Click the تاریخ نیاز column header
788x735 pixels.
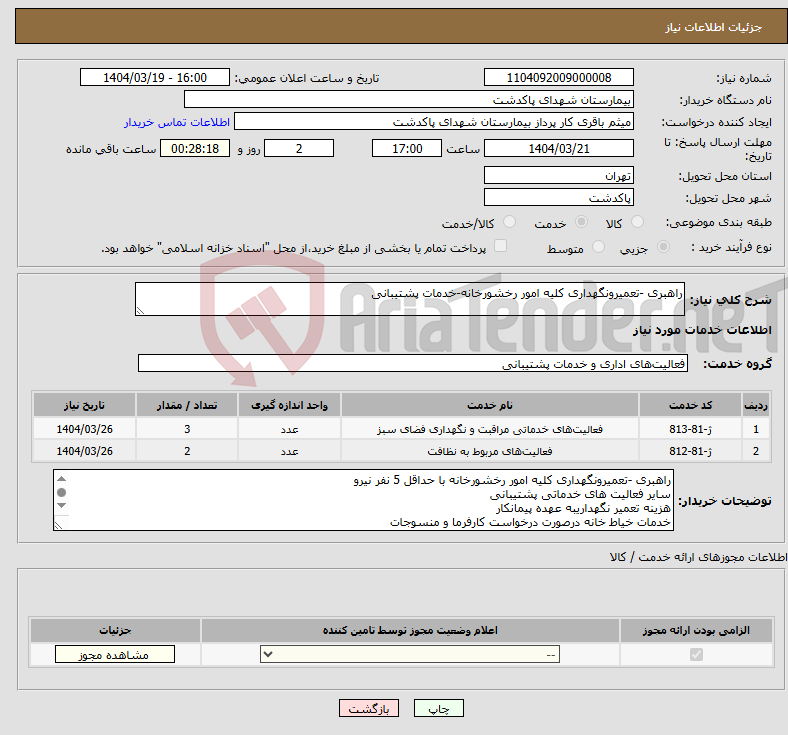click(84, 405)
